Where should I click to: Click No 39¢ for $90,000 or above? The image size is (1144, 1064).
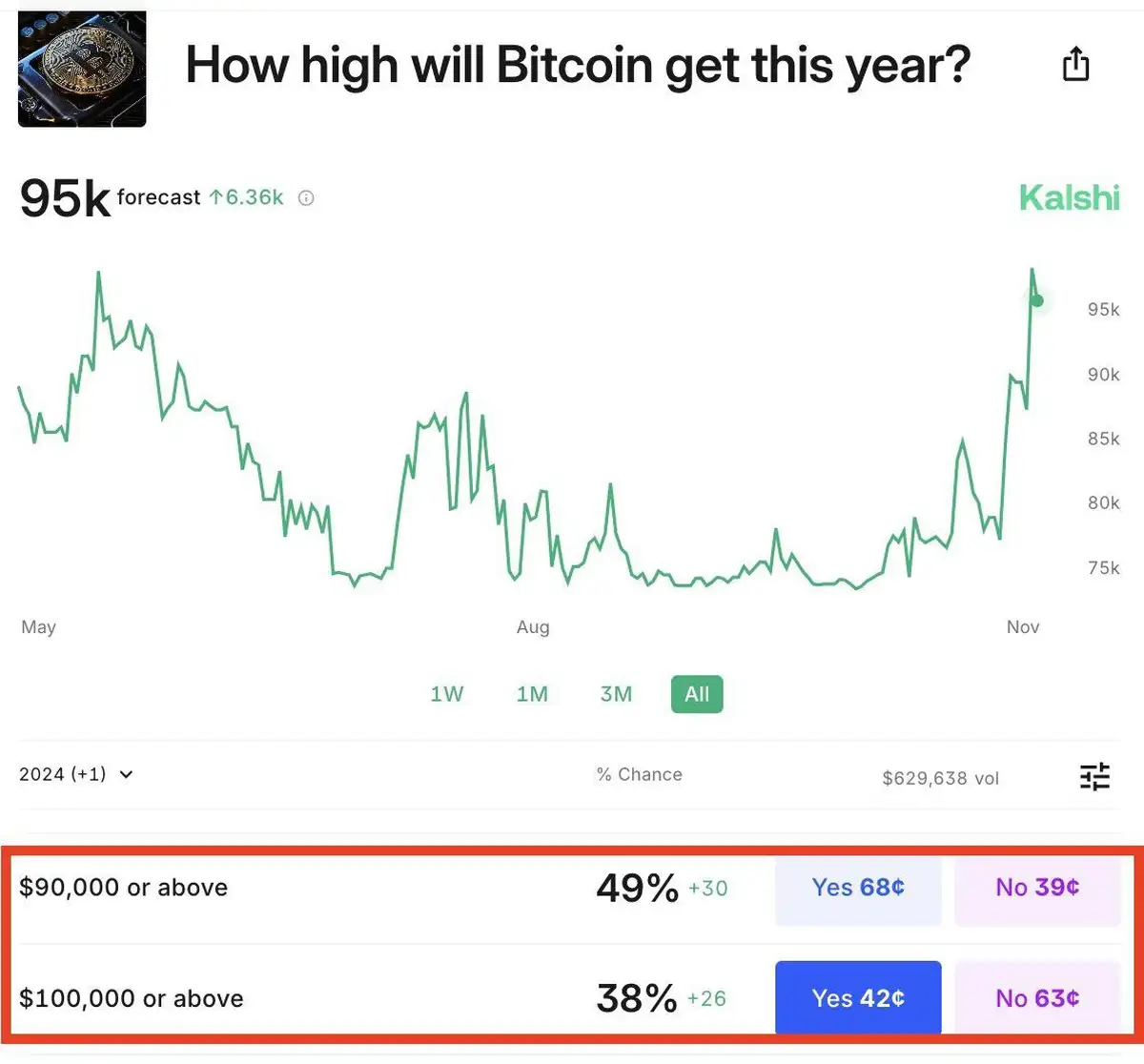1037,888
